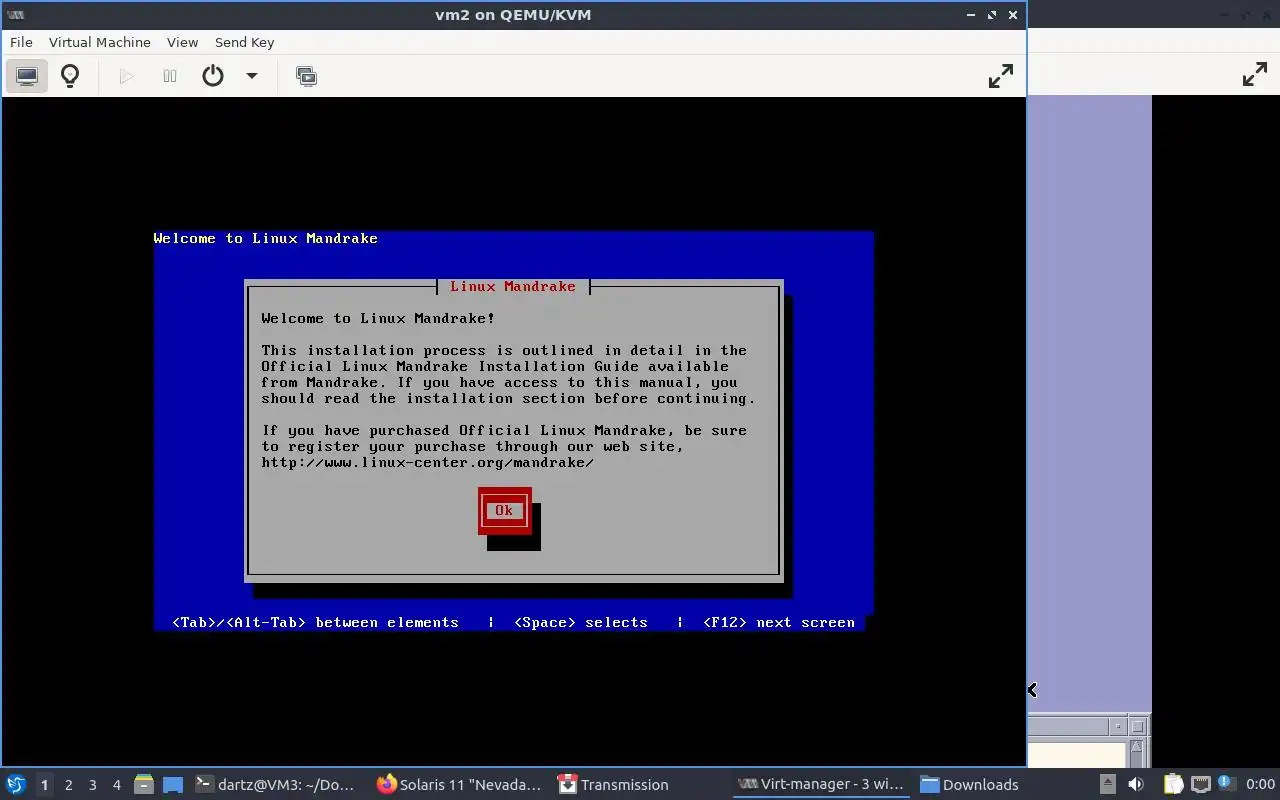Image resolution: width=1280 pixels, height=800 pixels.
Task: Pause the virtual machine
Action: [170, 76]
